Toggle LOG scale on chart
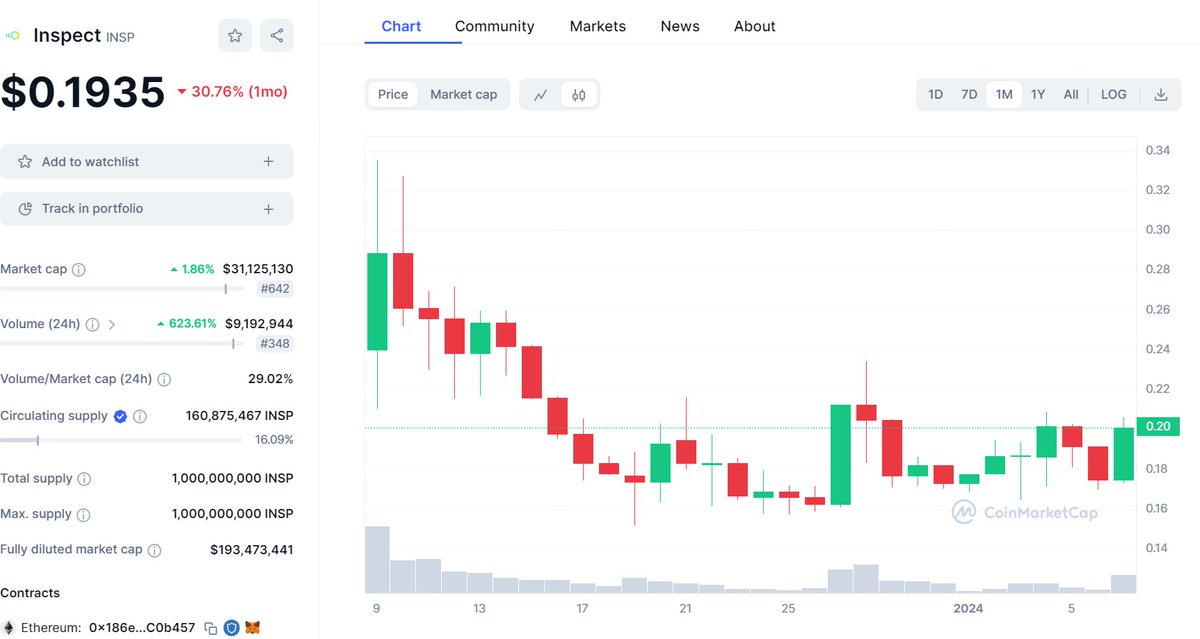Viewport: 1200px width, 639px height. click(1114, 94)
